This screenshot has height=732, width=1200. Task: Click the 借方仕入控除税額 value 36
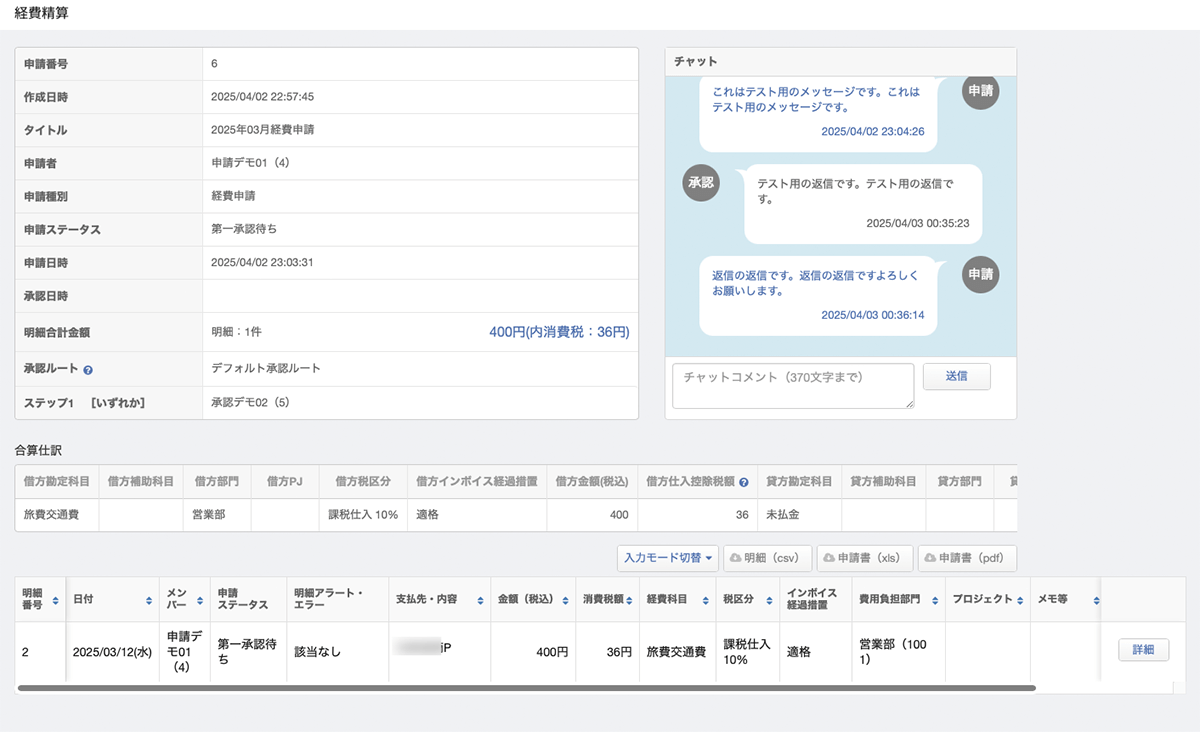coord(742,515)
